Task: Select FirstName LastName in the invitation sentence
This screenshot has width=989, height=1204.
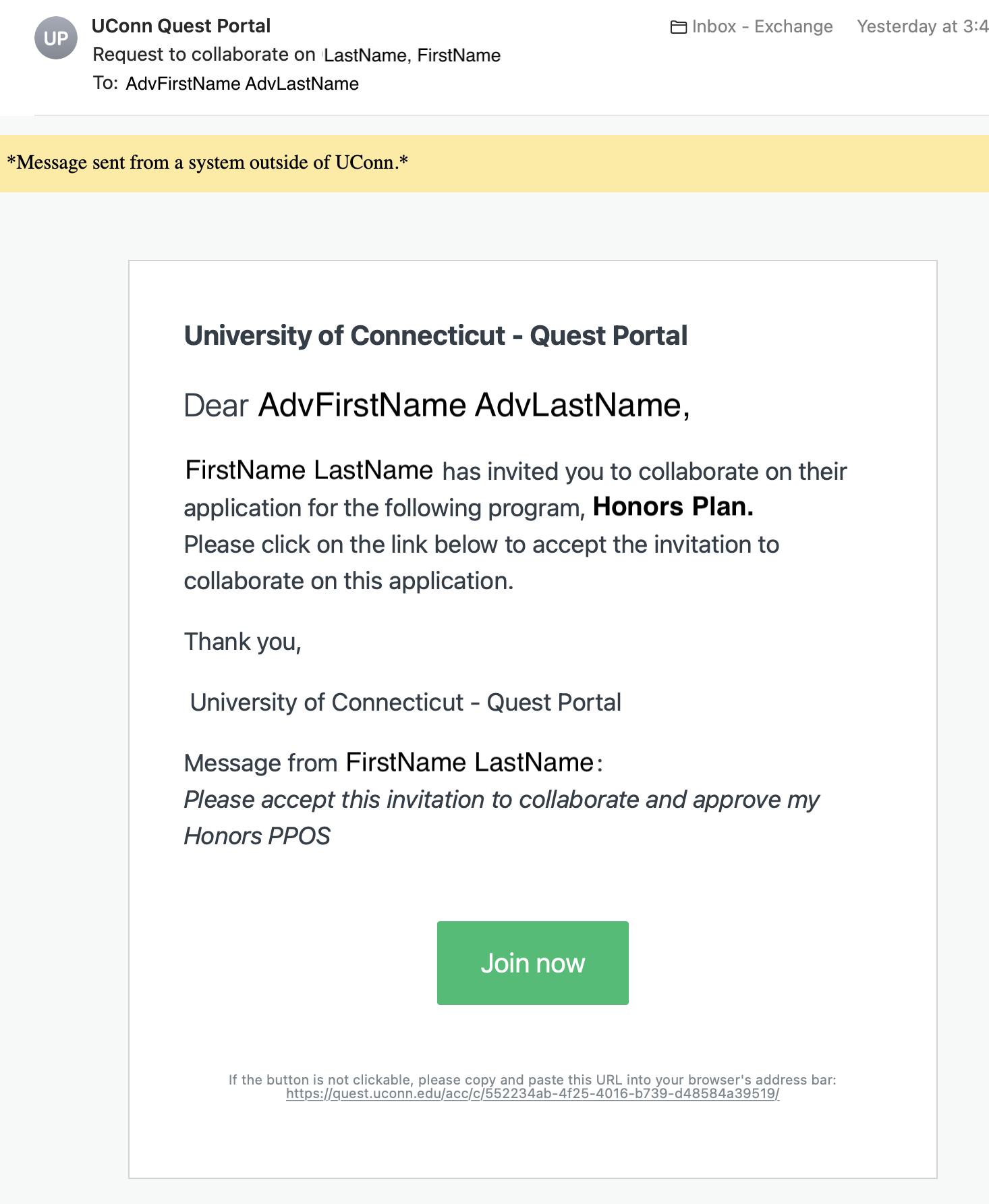Action: (309, 469)
